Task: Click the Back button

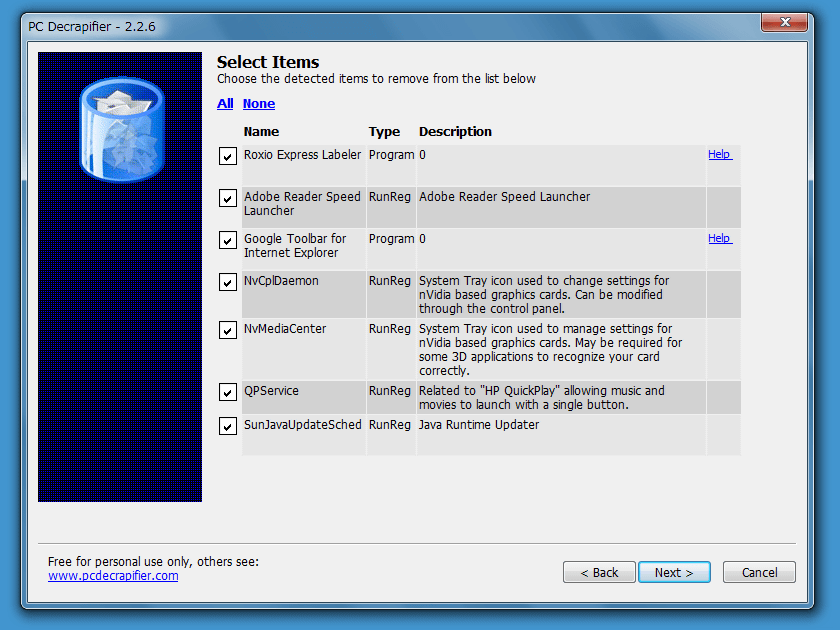Action: pyautogui.click(x=599, y=572)
